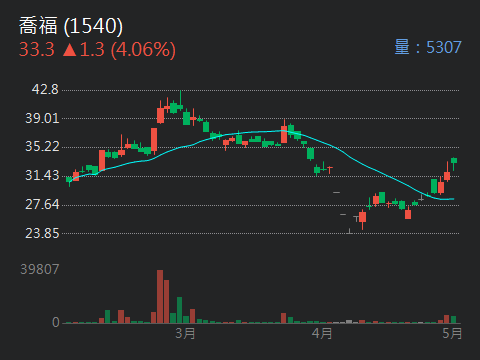Screen dimensions: 480x360
Task: Click the 39807 volume axis label
Action: 40,269
